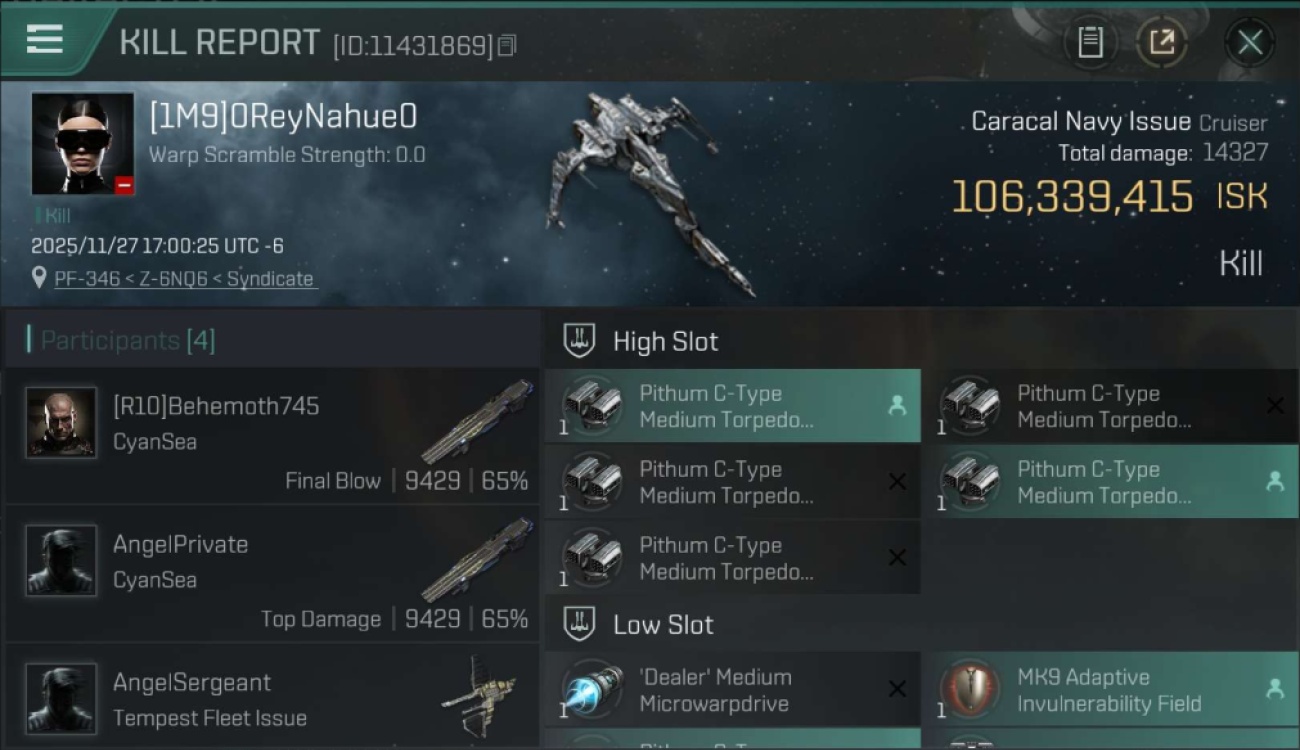1300x750 pixels.
Task: Copy the kill report ID
Action: (507, 45)
